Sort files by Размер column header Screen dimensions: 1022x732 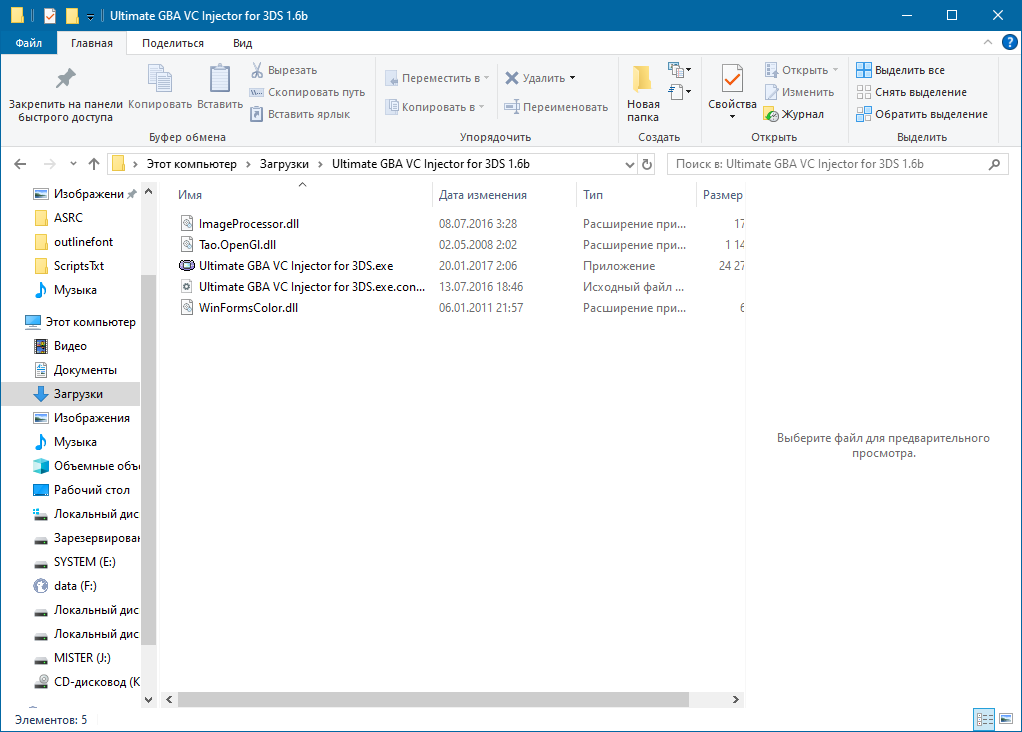722,195
